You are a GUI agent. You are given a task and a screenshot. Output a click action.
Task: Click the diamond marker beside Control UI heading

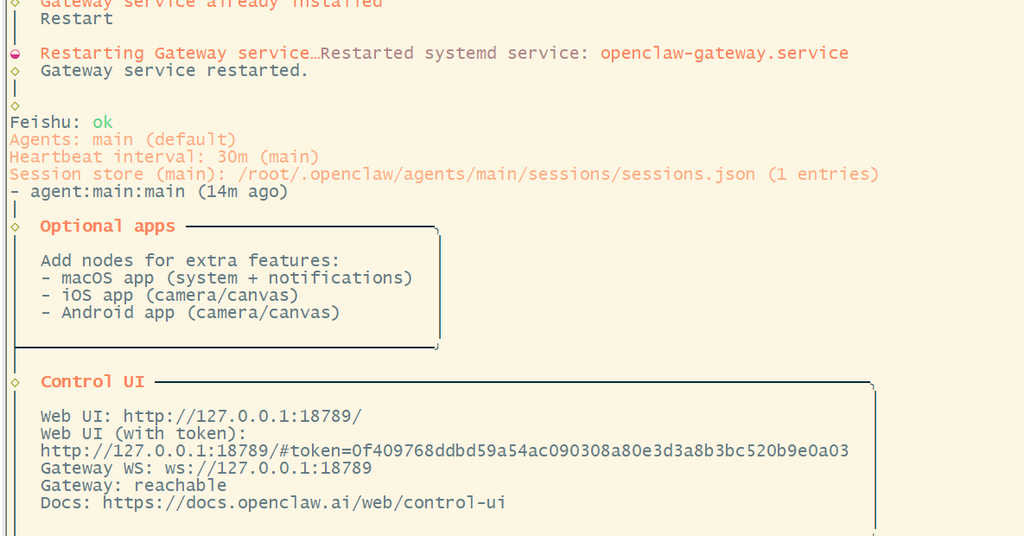(15, 382)
